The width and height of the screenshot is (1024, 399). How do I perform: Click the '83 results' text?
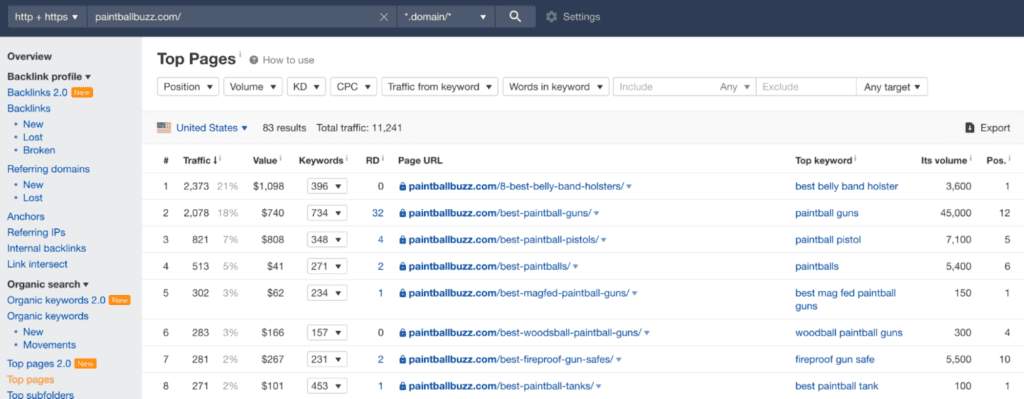click(284, 128)
